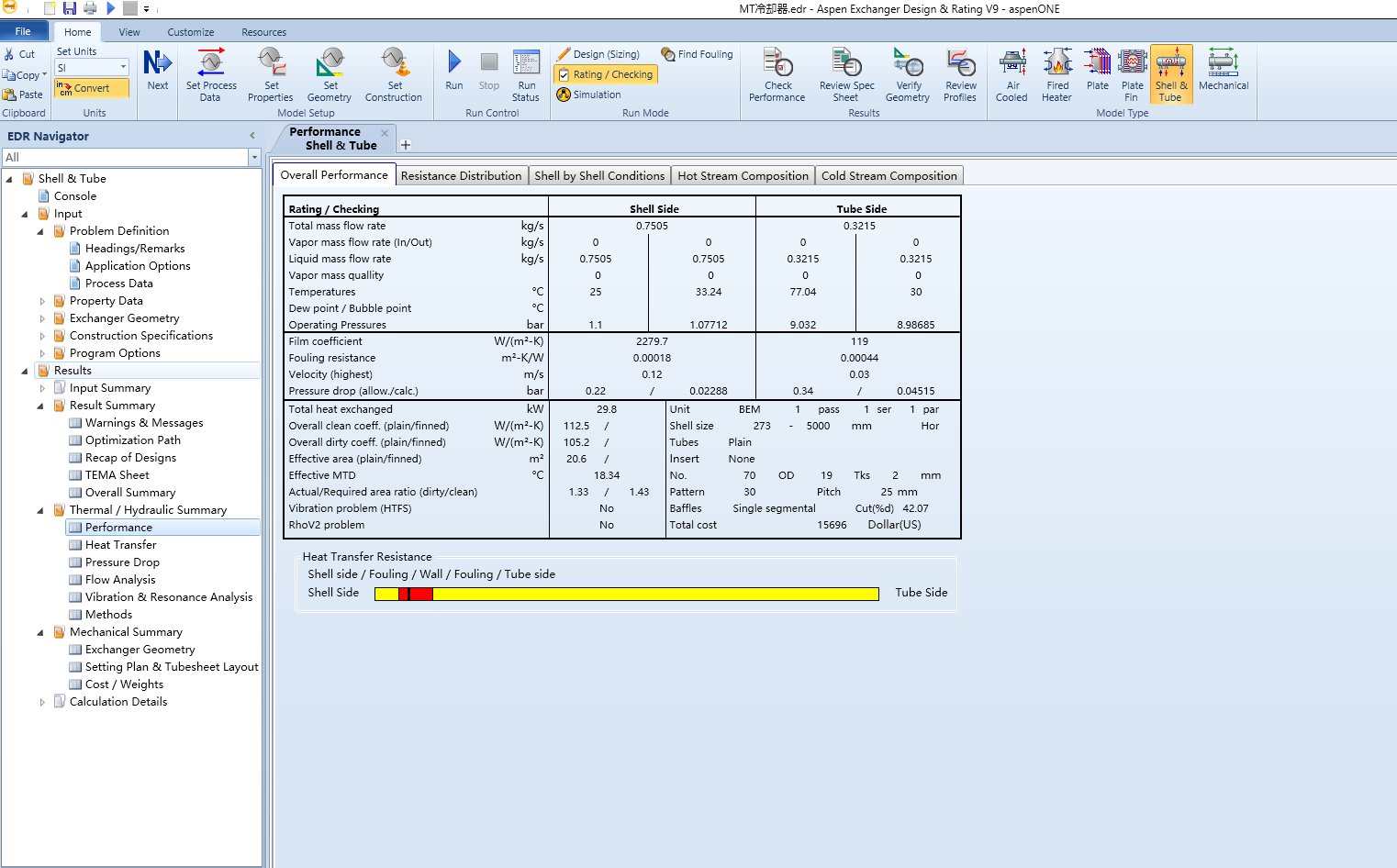
Task: Select Fired Heater model type
Action: (1057, 74)
